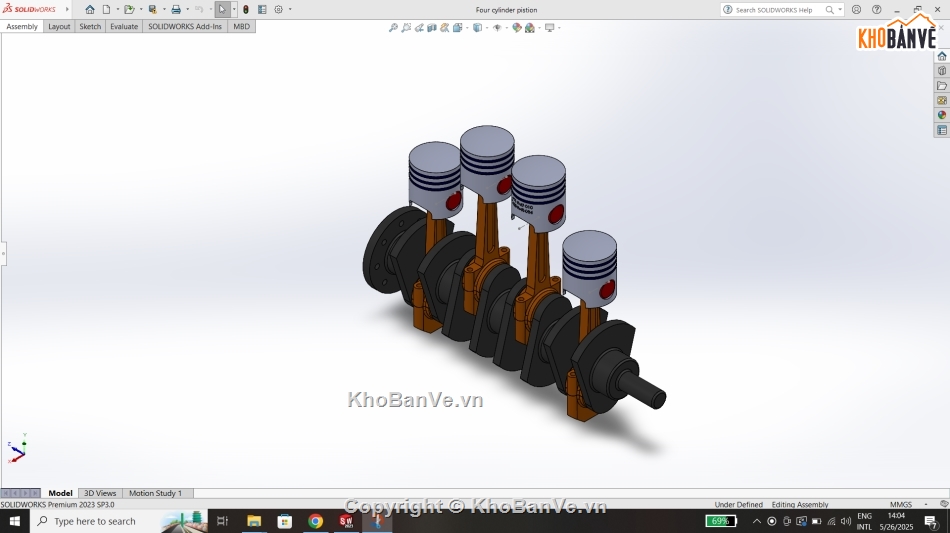Open the MBD tab
950x533 pixels.
point(242,27)
